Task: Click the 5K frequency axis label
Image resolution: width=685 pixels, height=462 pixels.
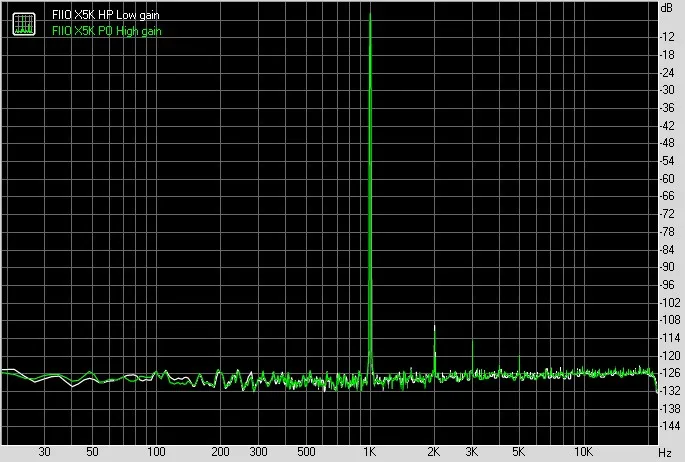Action: coord(519,452)
